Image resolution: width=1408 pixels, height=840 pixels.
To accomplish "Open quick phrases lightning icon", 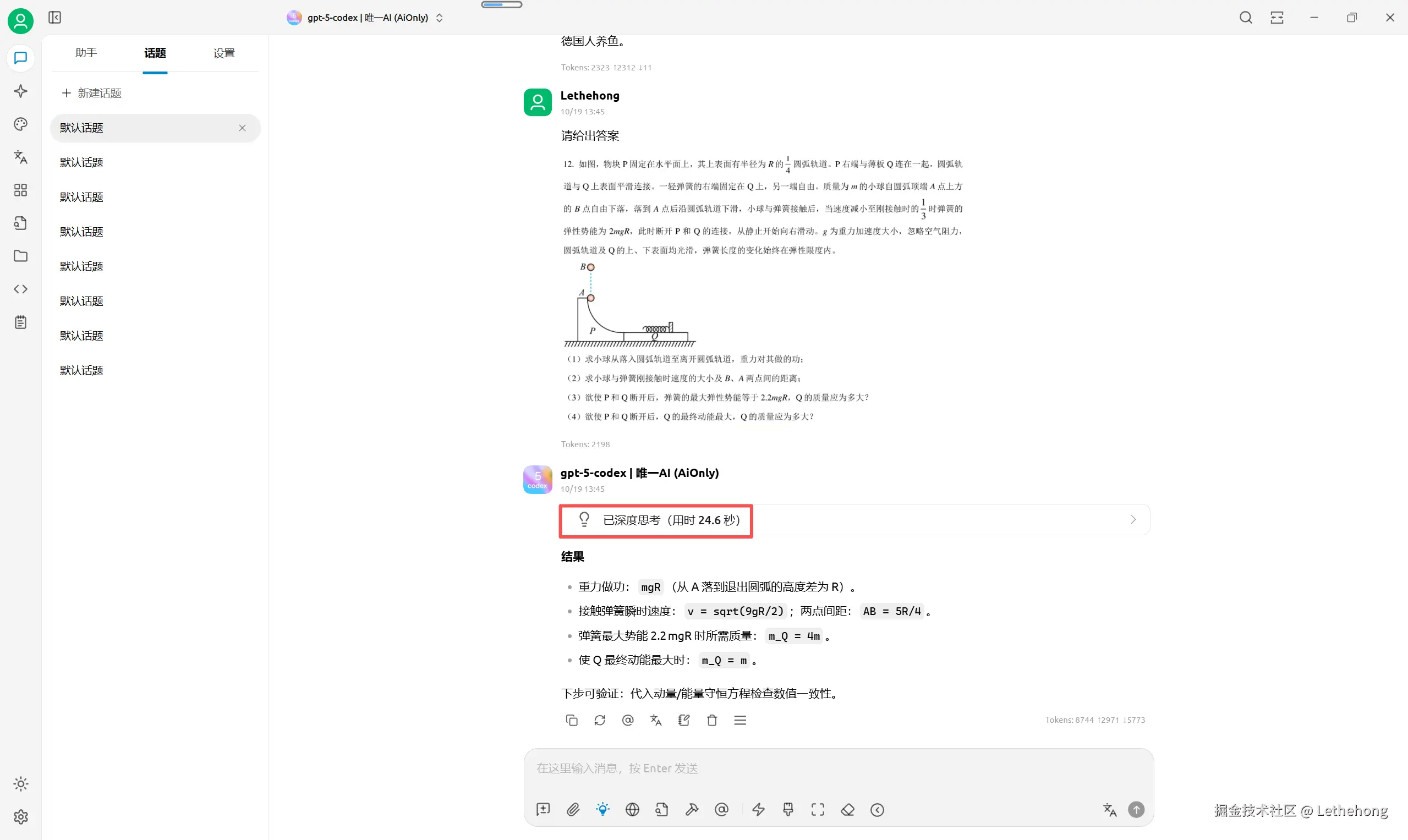I will [x=758, y=809].
